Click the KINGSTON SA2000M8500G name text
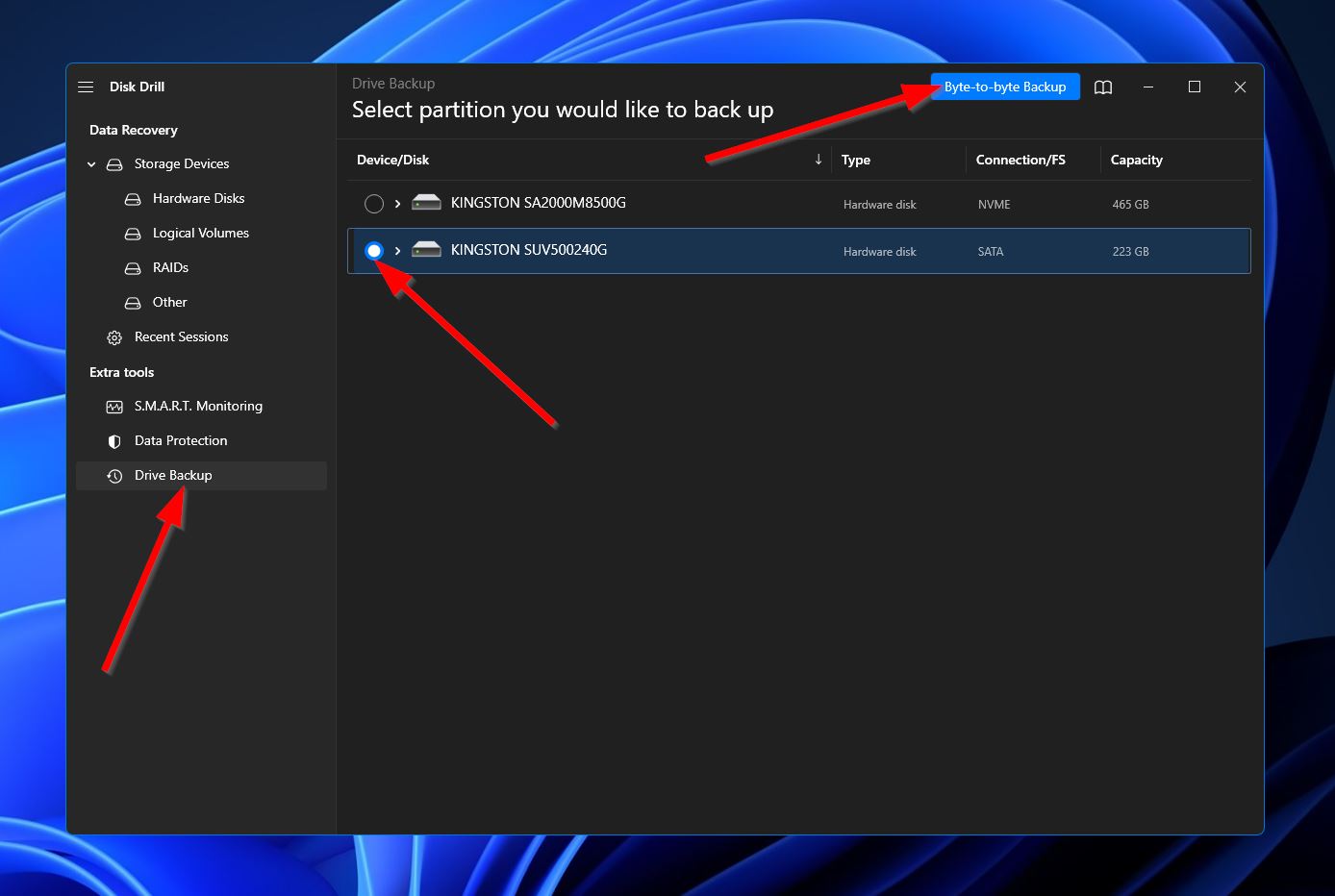1335x896 pixels. 539,203
